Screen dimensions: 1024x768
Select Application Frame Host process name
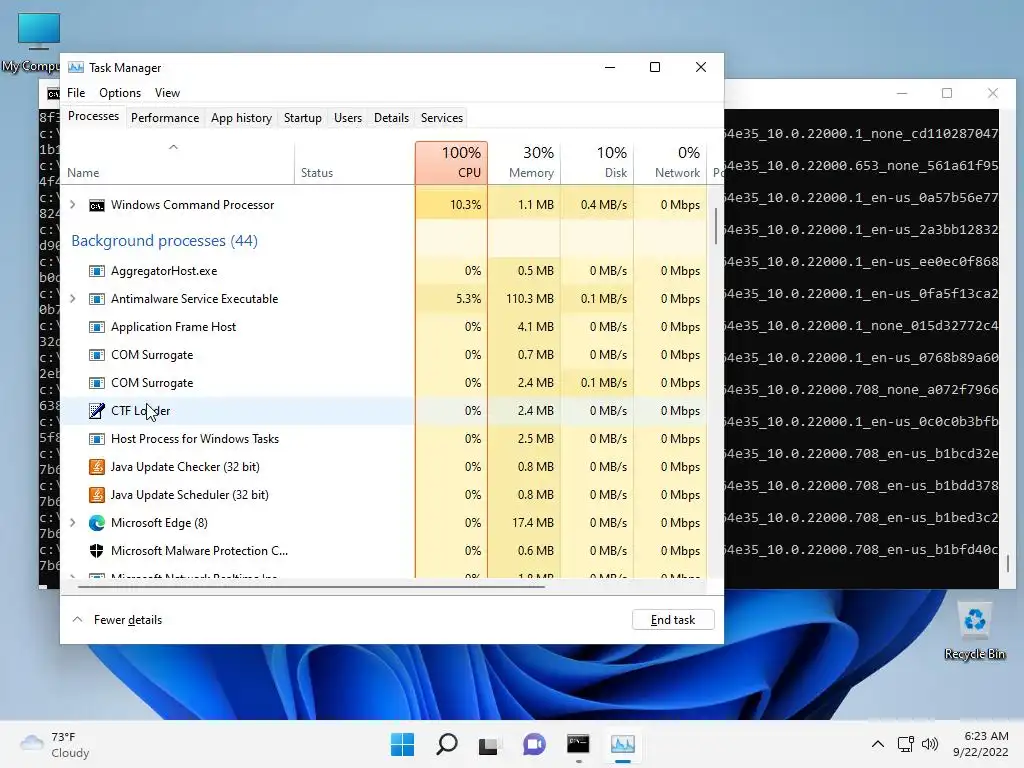coord(174,327)
